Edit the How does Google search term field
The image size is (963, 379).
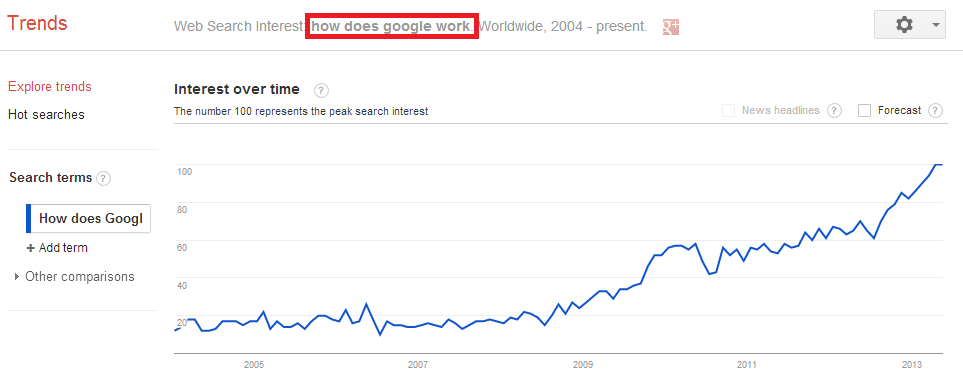point(90,219)
